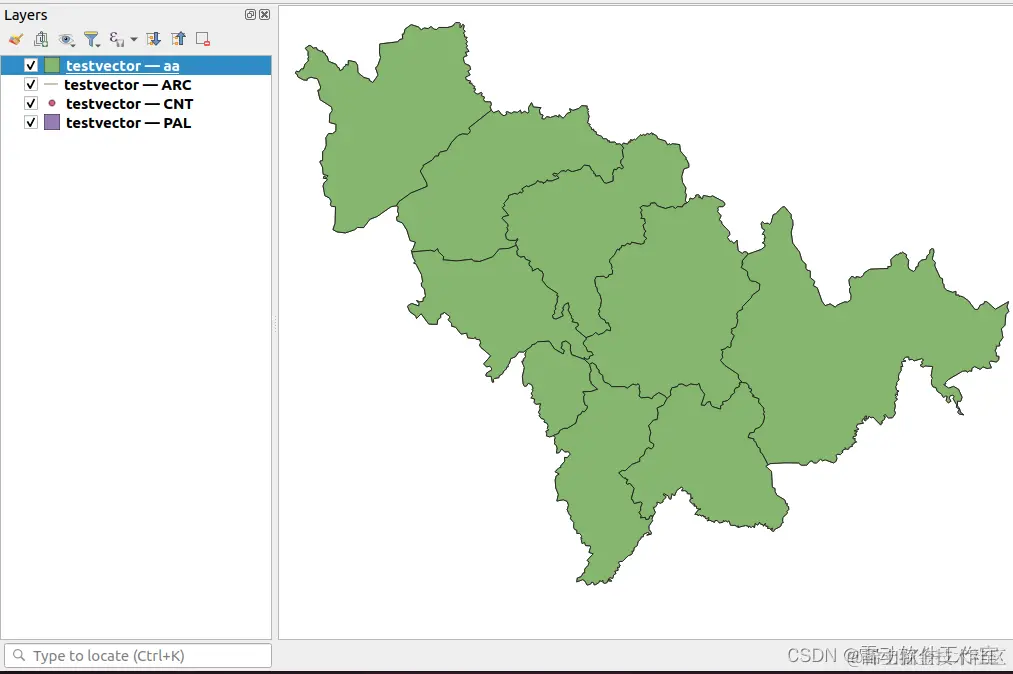
Task: Open the Filter Legend funnel icon
Action: (92, 39)
